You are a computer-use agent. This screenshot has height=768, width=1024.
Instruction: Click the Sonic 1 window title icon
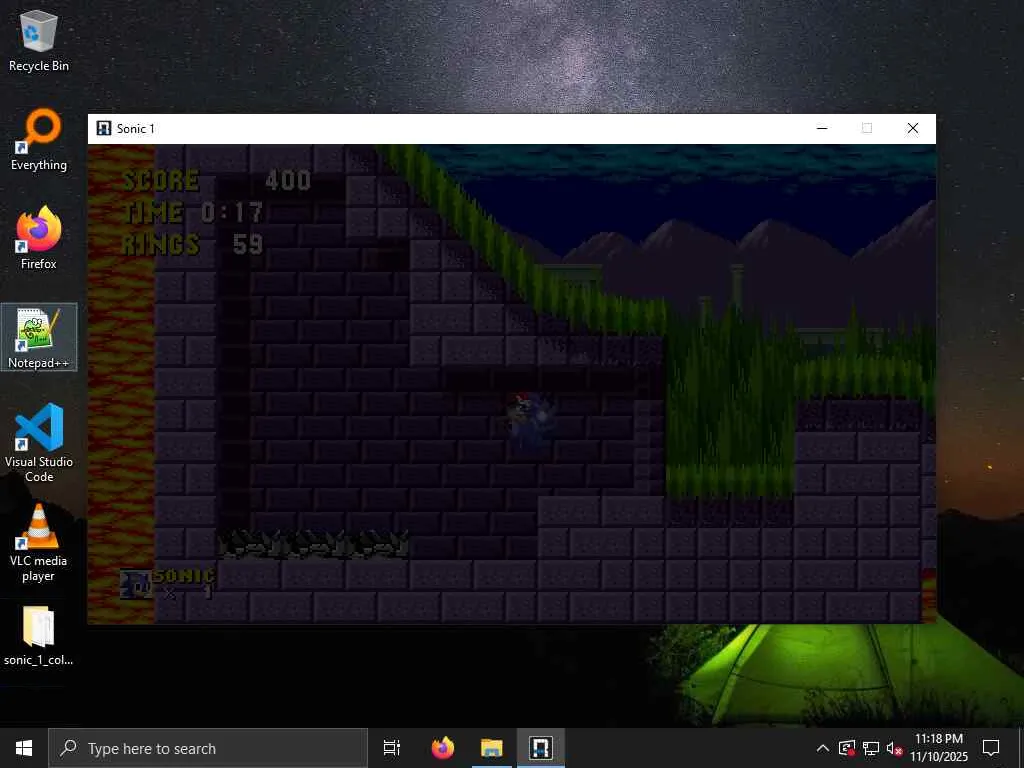coord(103,128)
